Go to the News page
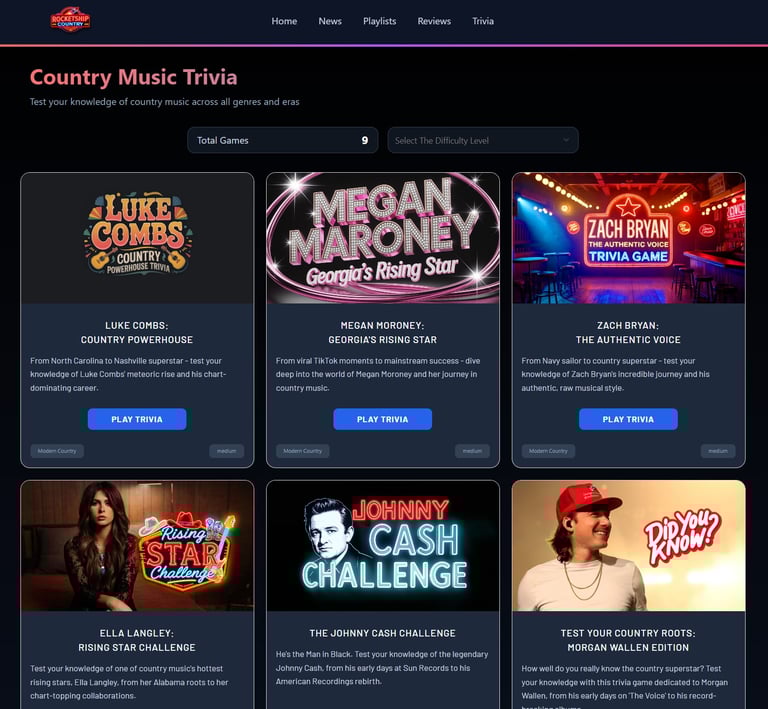The width and height of the screenshot is (768, 709). (x=330, y=21)
